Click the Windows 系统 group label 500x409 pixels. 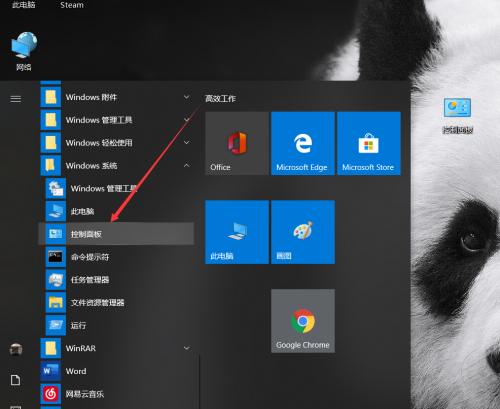coord(91,166)
